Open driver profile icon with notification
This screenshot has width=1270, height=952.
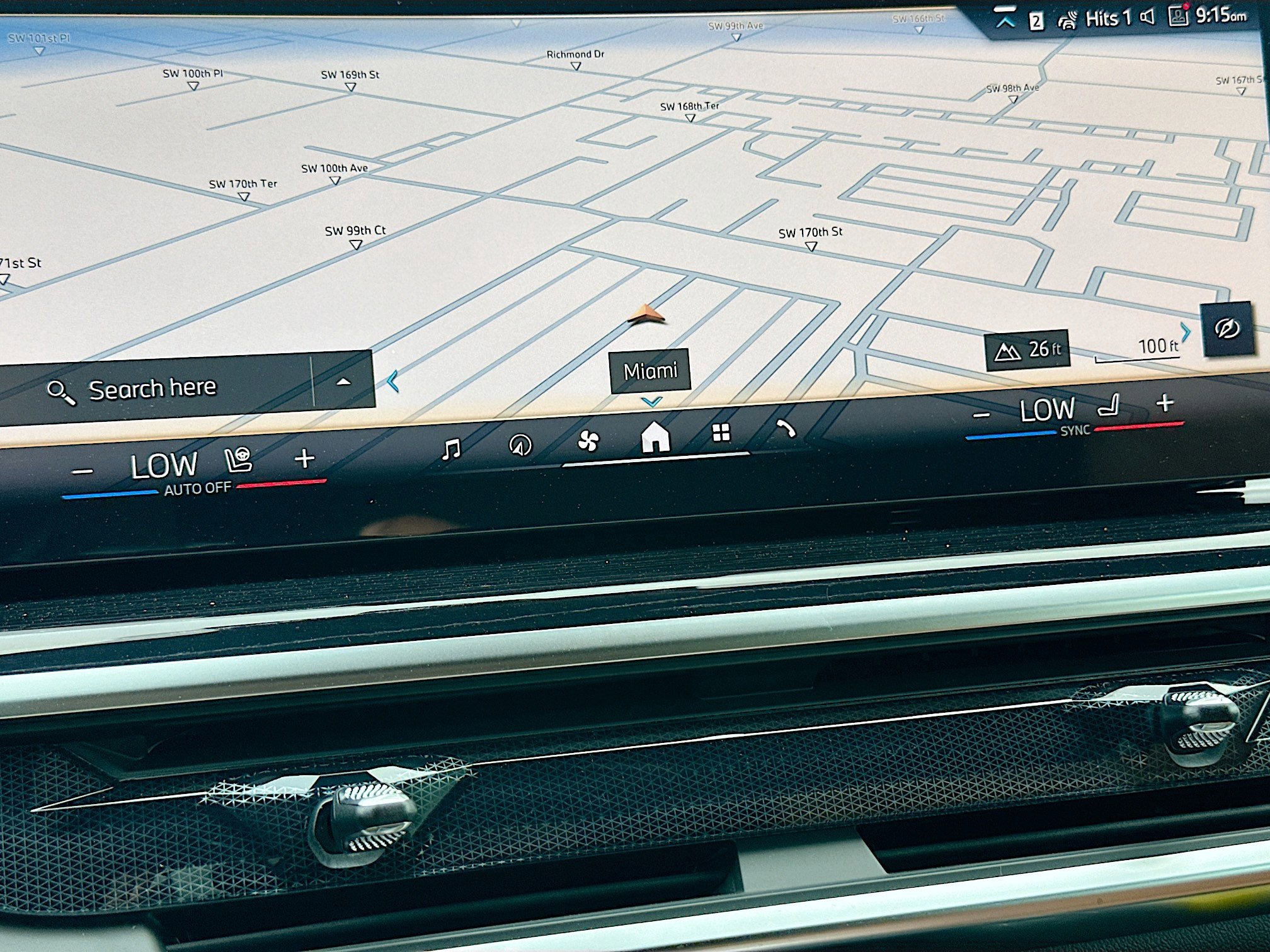1177,15
